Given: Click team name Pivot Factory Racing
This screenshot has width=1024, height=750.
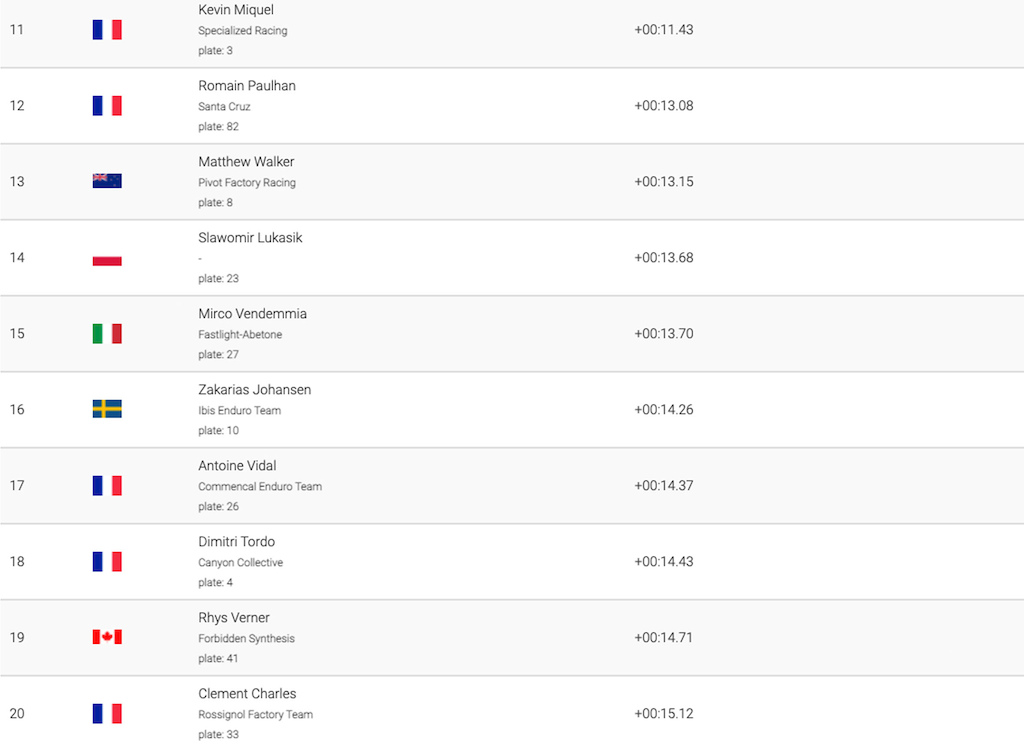Looking at the screenshot, I should point(247,182).
